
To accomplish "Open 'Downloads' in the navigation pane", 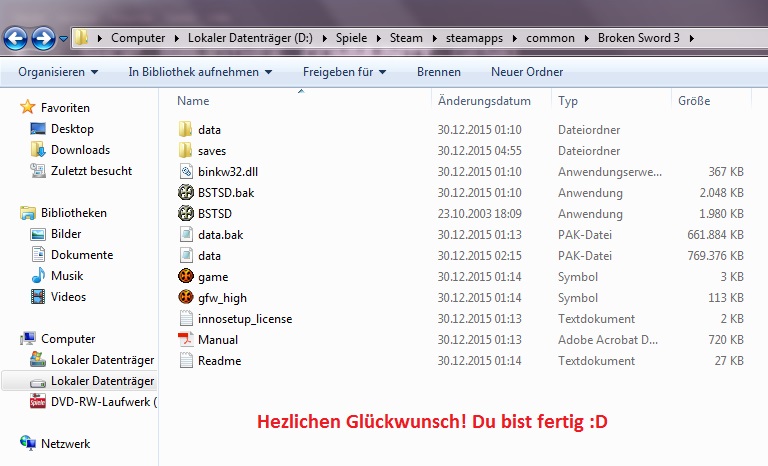I will pyautogui.click(x=80, y=150).
